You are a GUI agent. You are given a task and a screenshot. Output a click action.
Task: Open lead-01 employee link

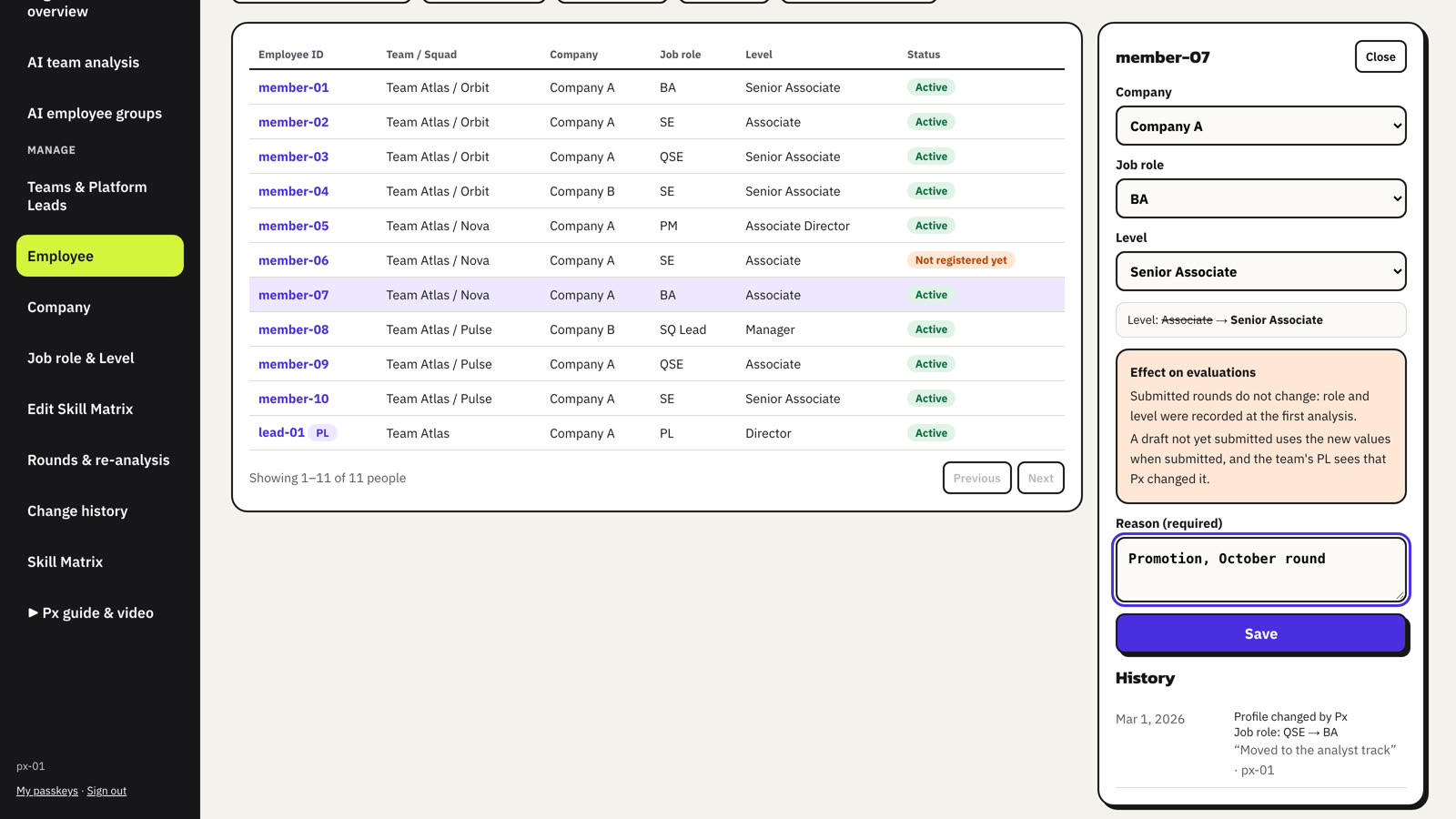click(x=281, y=432)
